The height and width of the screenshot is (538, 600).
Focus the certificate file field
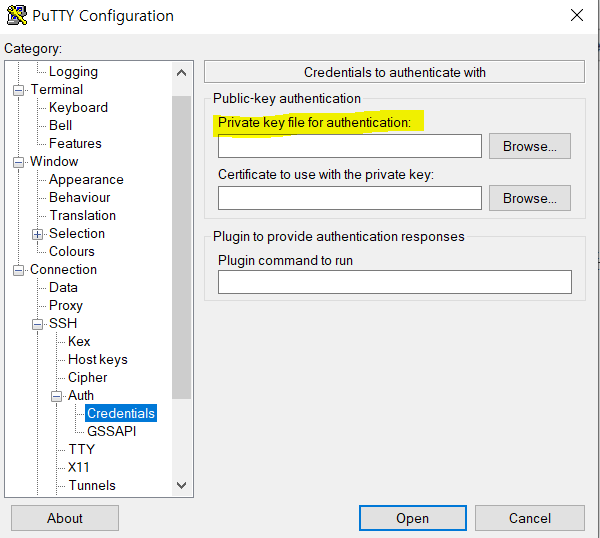350,198
